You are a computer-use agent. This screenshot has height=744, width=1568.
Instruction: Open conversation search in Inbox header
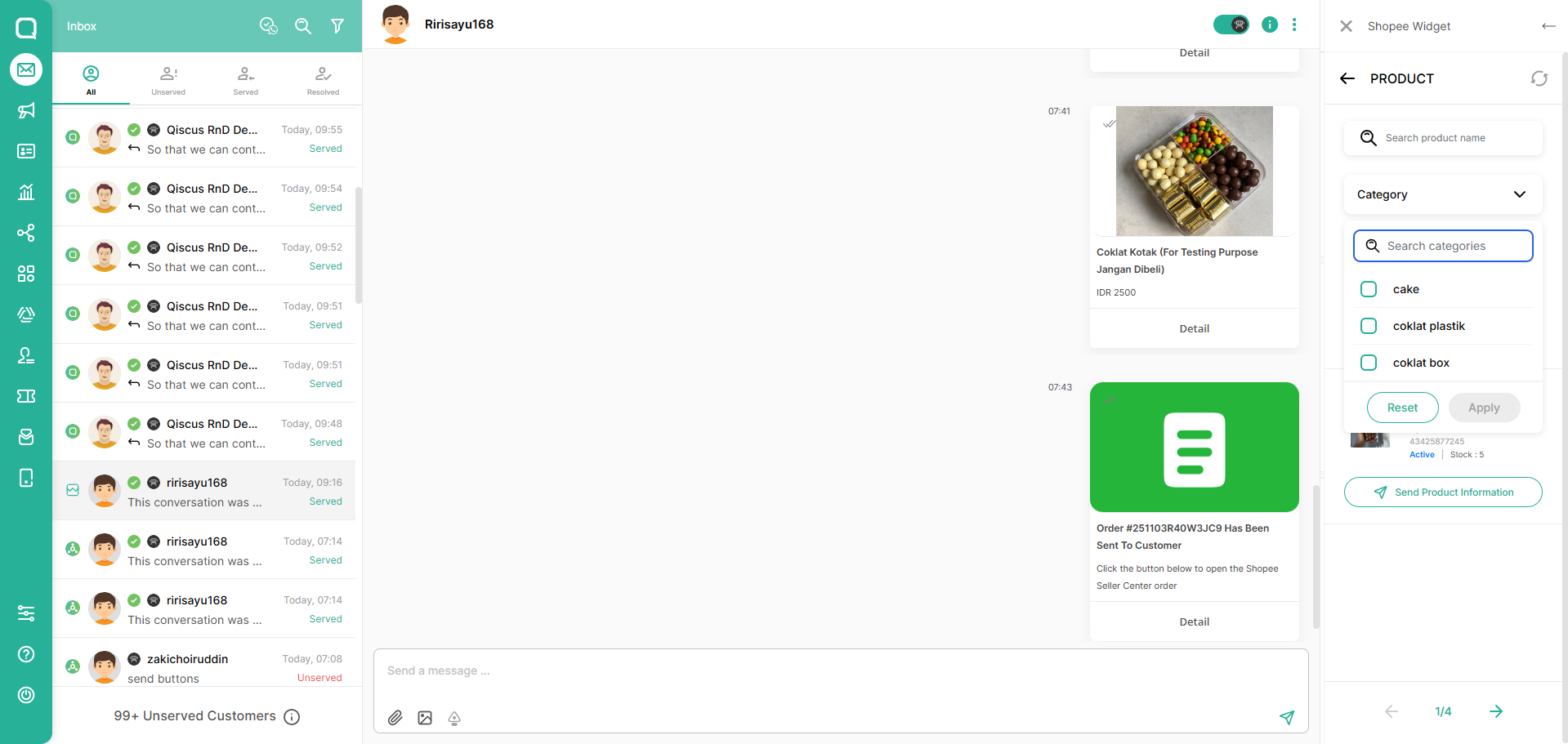[303, 26]
